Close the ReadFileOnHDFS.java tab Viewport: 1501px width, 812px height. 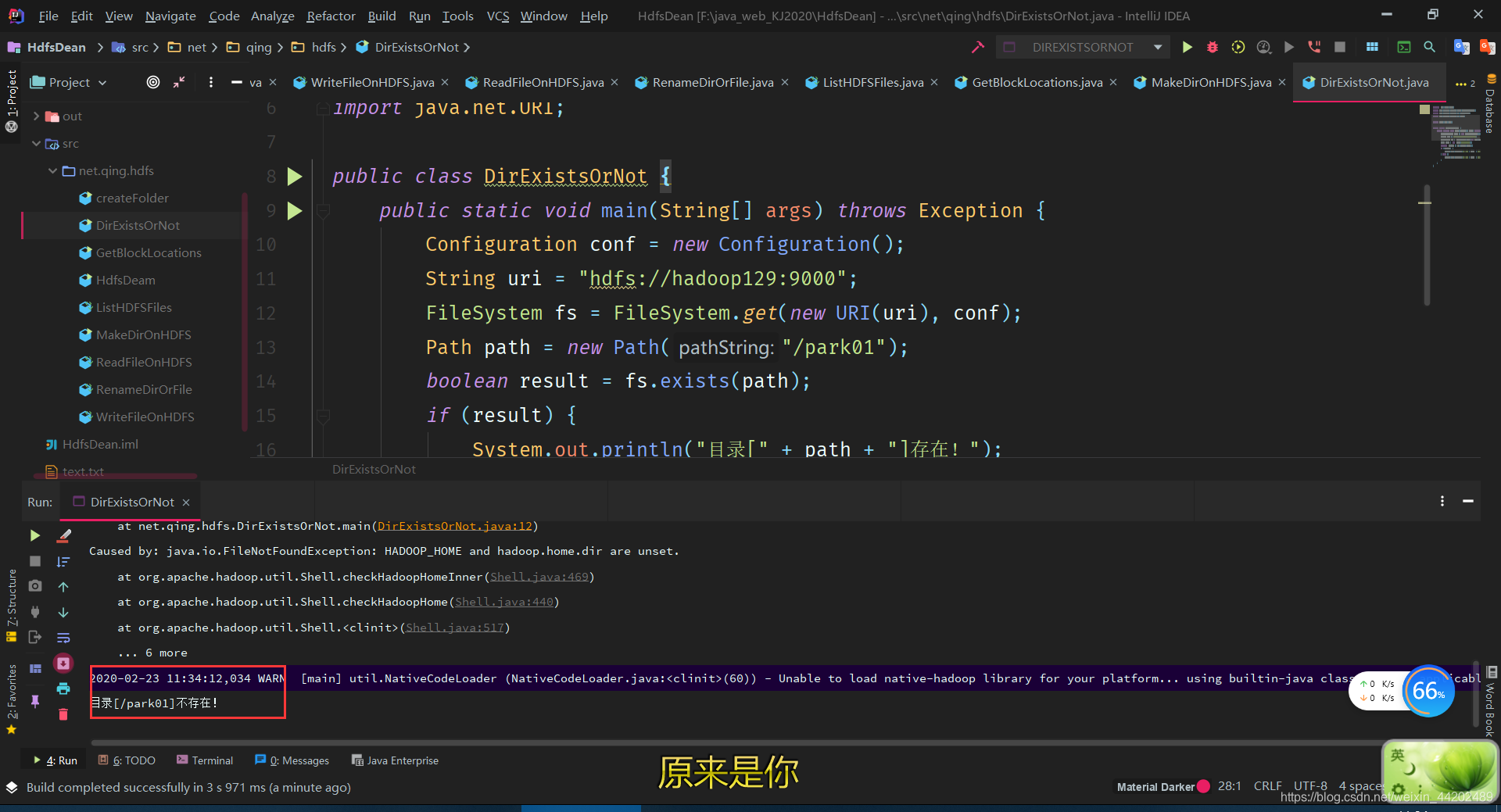614,82
